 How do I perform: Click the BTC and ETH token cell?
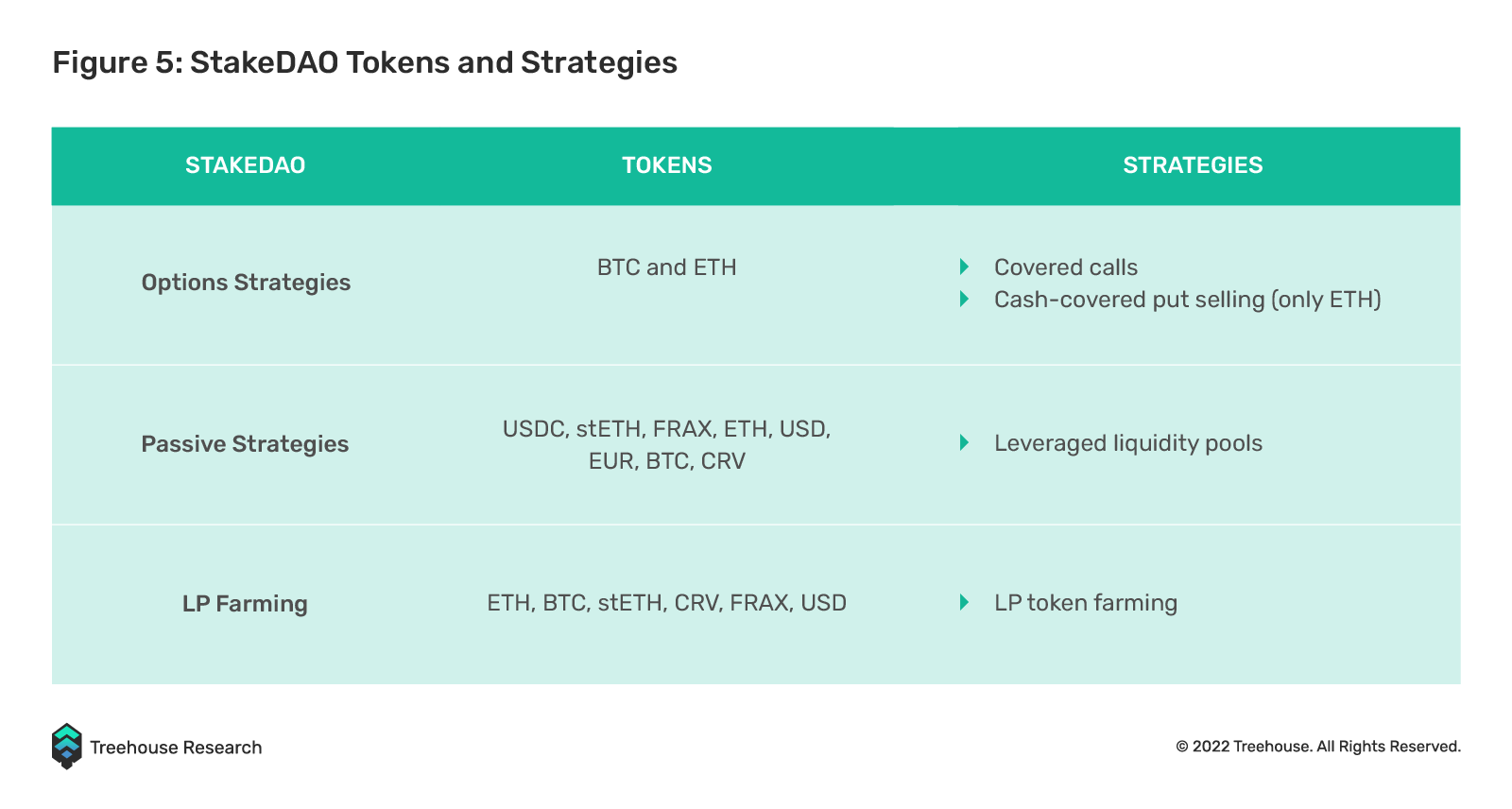[x=666, y=267]
